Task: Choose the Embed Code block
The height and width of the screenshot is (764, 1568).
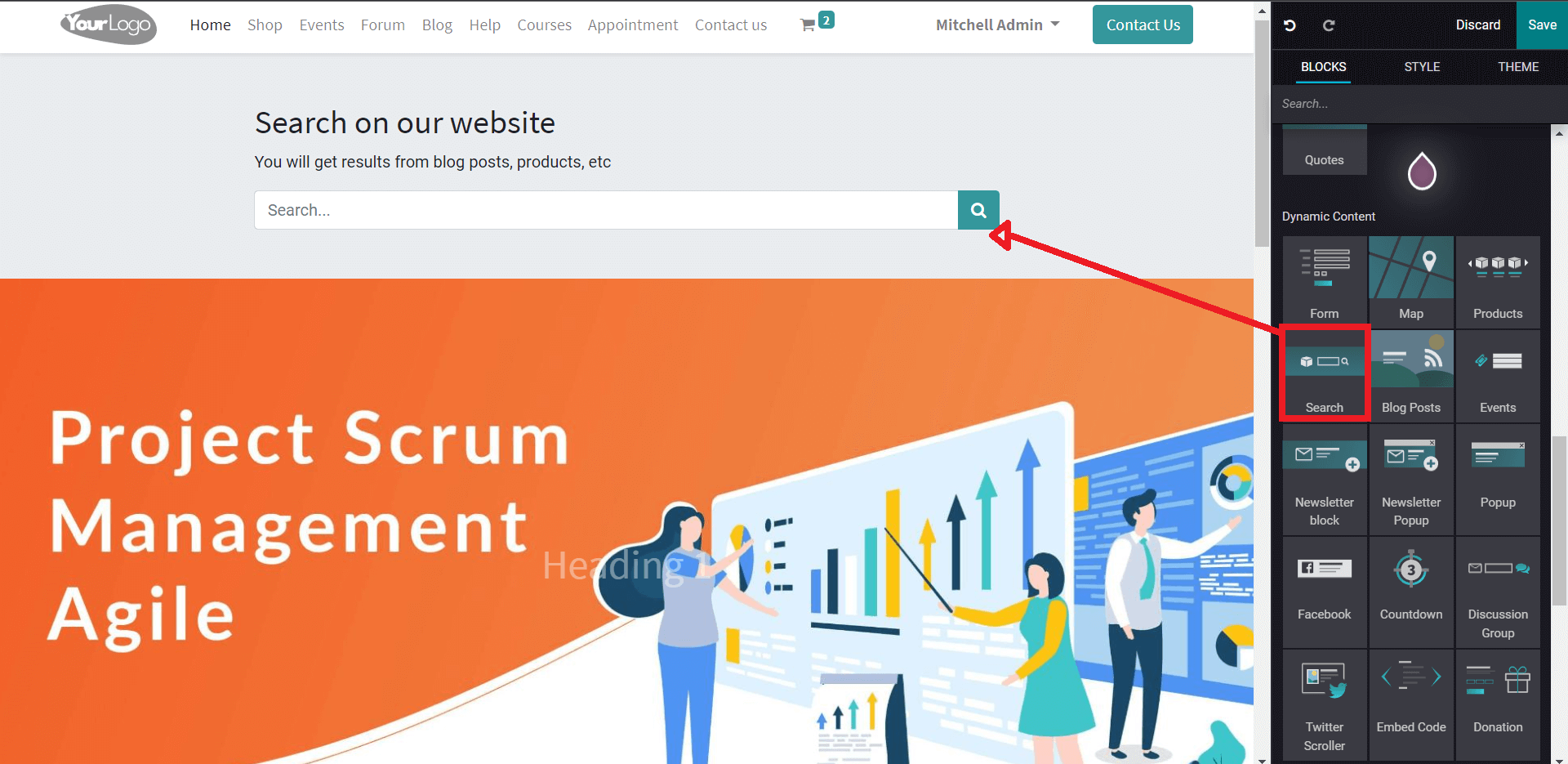Action: (x=1410, y=704)
